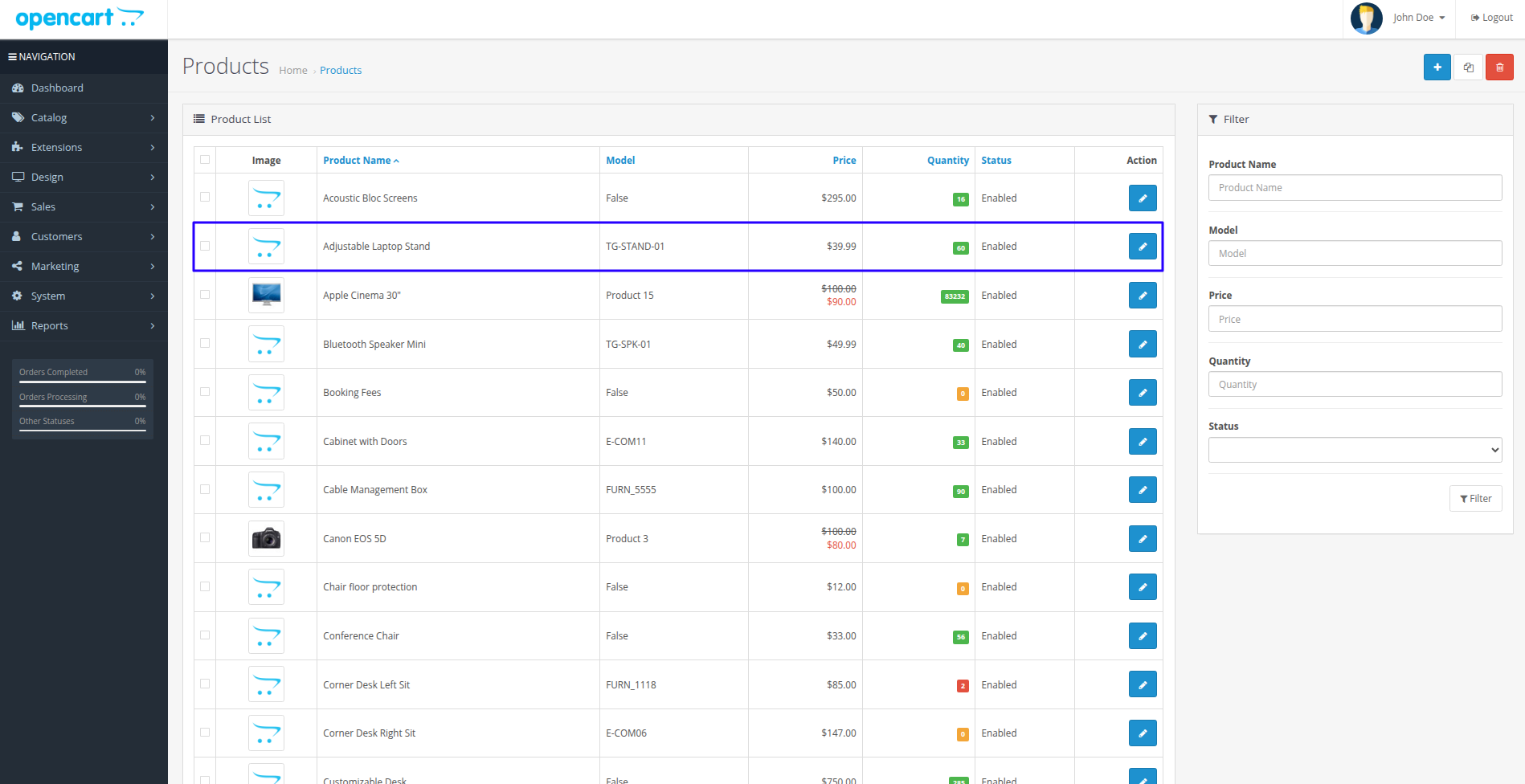
Task: Click the blue add new product plus icon
Action: [x=1437, y=67]
